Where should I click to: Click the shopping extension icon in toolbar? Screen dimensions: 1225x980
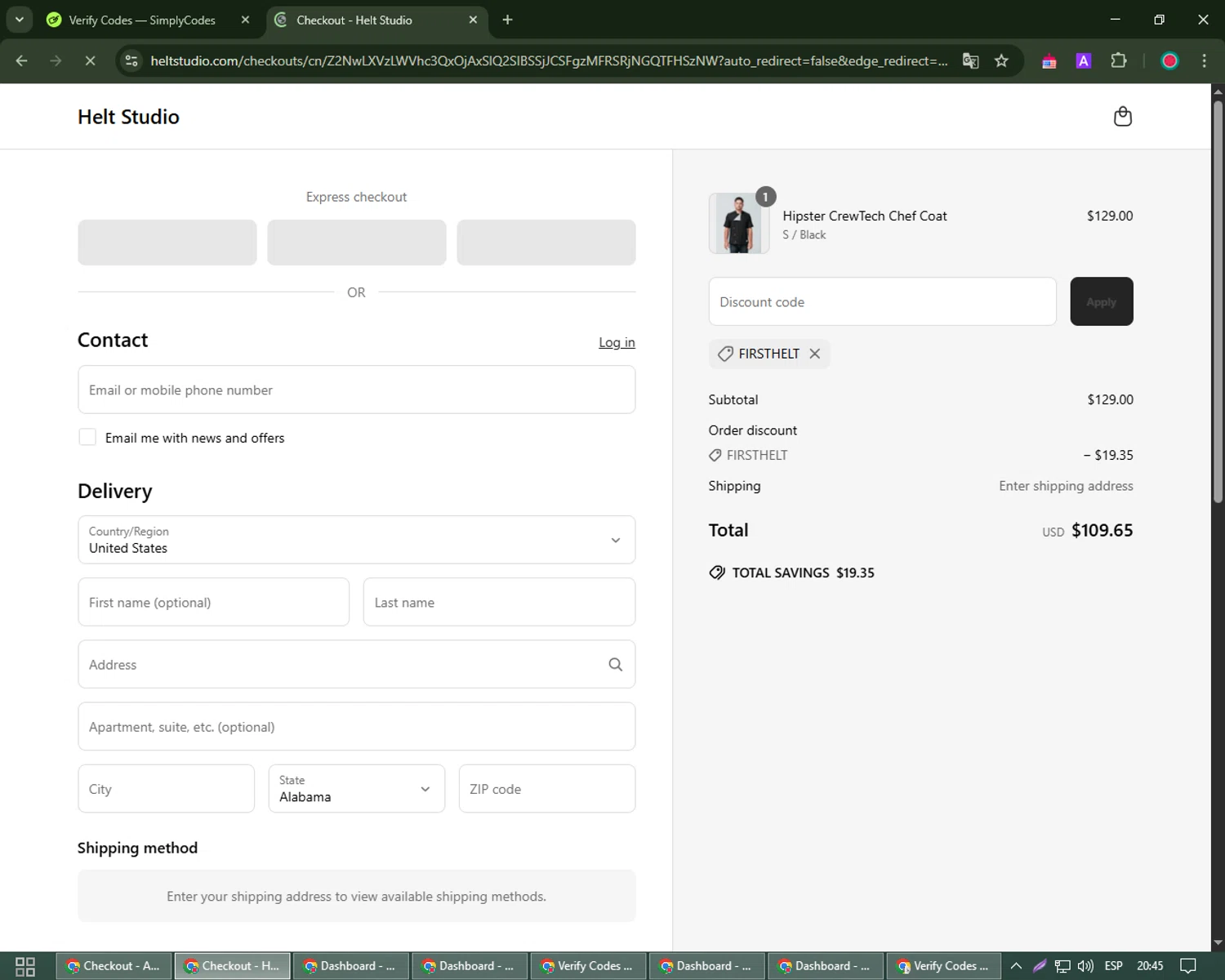pyautogui.click(x=1049, y=61)
